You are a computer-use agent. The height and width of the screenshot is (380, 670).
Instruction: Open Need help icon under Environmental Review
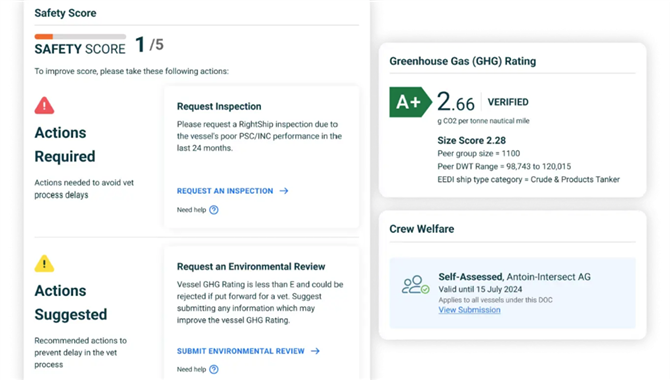pyautogui.click(x=214, y=369)
